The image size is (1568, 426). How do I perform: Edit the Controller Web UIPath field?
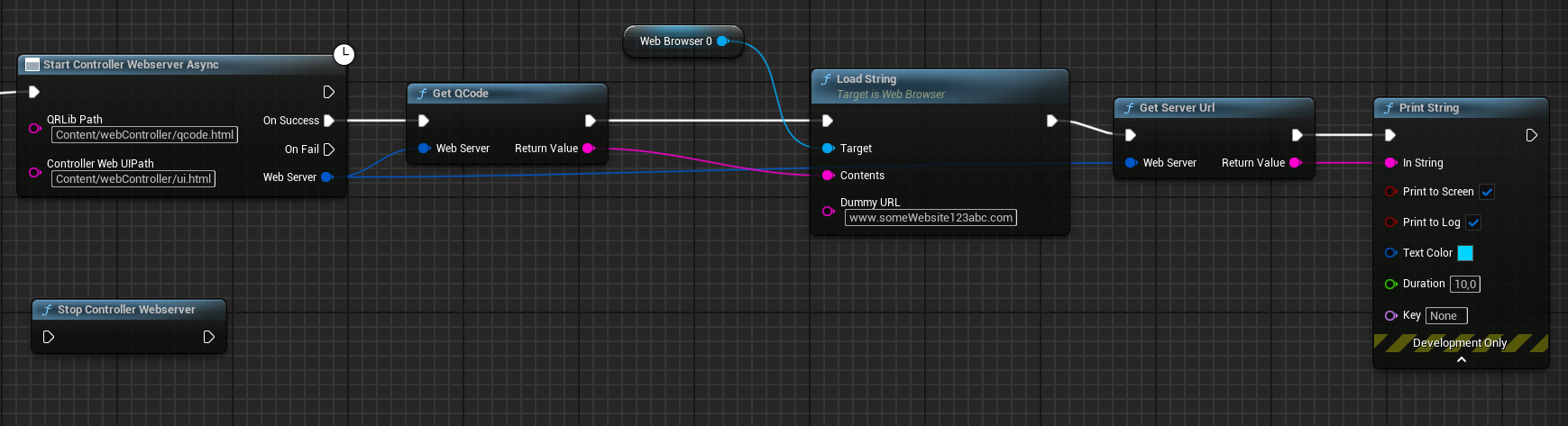(133, 179)
